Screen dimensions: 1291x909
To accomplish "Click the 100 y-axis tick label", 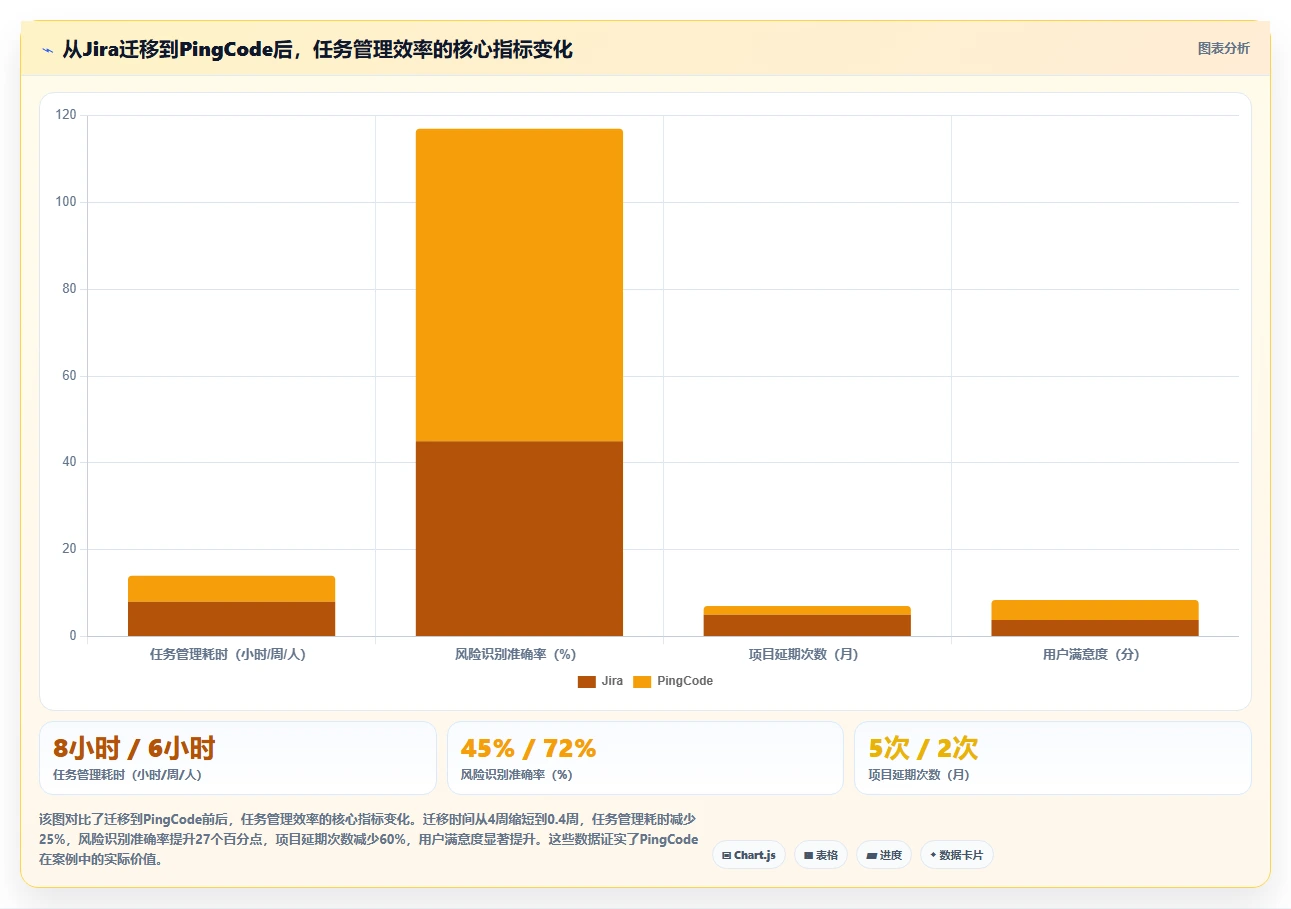I will point(66,202).
